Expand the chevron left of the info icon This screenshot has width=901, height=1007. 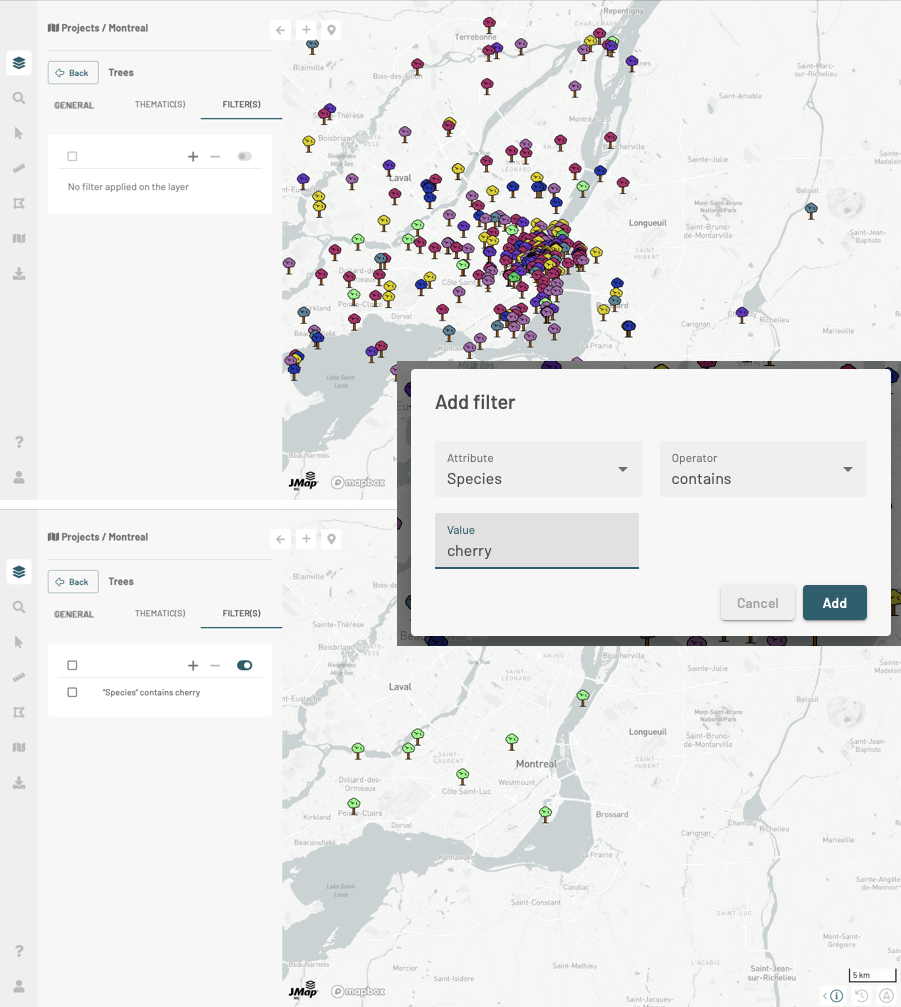(x=825, y=996)
